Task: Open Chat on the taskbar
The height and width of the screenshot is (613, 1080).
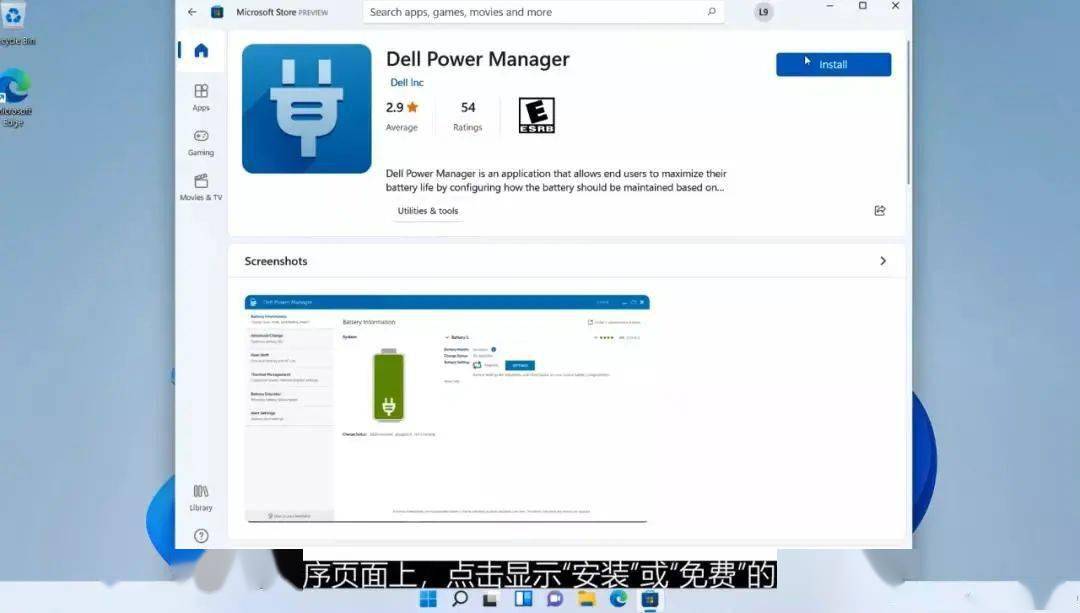Action: (x=554, y=599)
